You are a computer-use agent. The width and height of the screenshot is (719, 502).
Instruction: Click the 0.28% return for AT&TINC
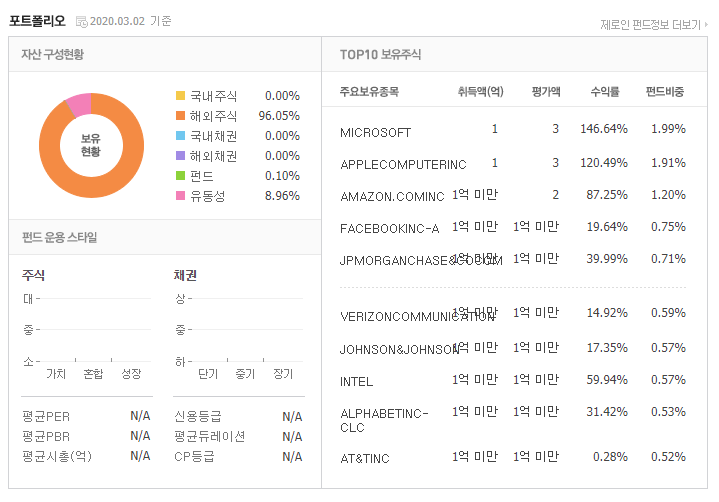point(610,457)
